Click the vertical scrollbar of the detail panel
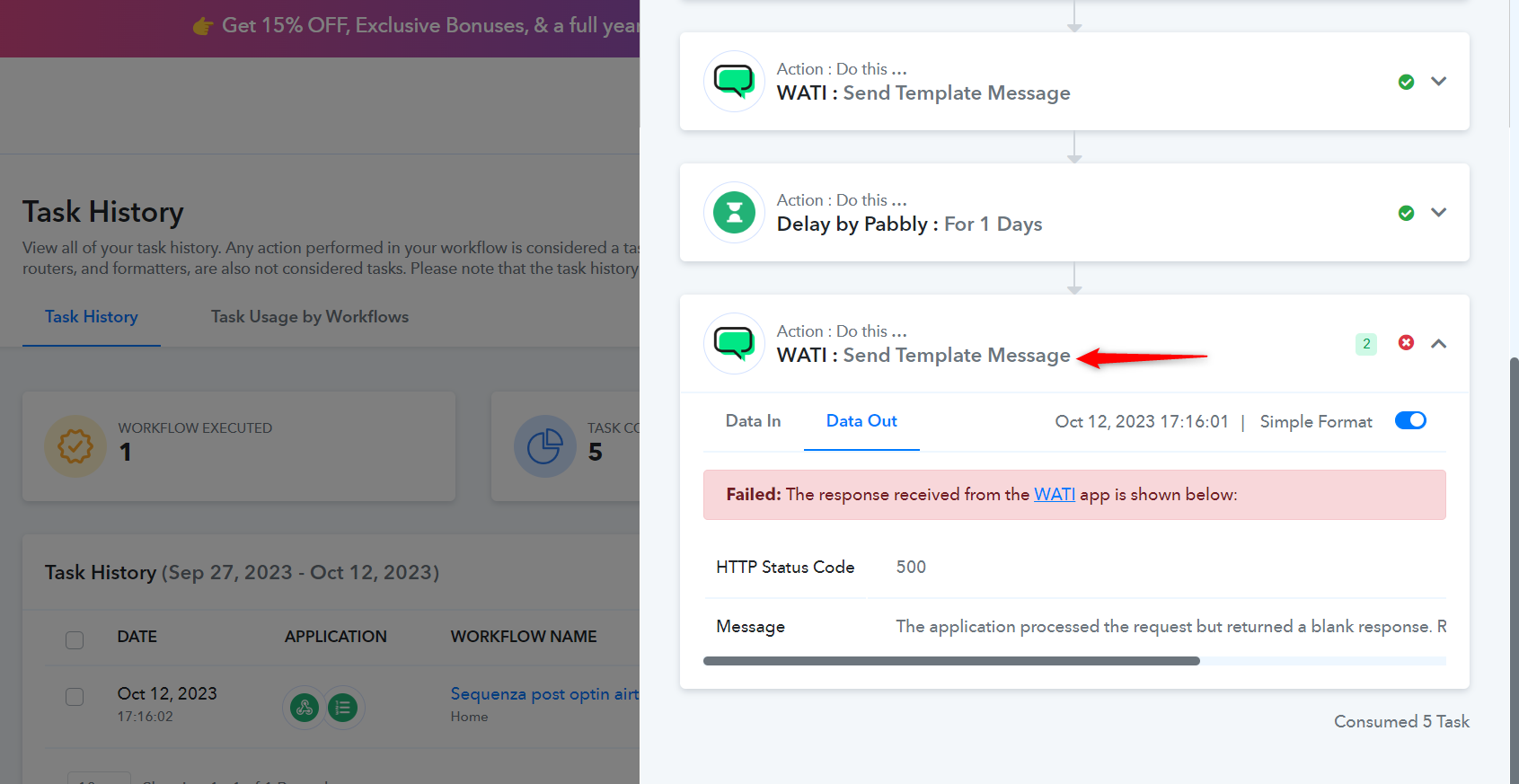The height and width of the screenshot is (784, 1519). (x=1514, y=569)
